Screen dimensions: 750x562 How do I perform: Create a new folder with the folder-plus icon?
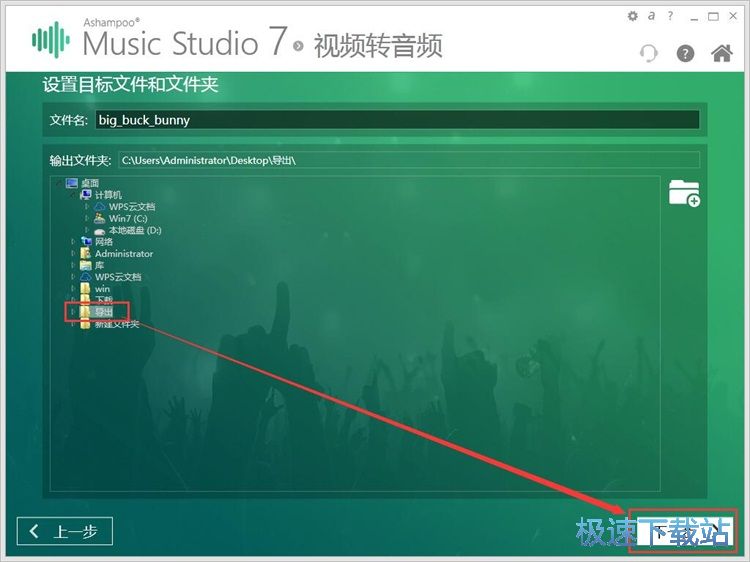tap(684, 193)
